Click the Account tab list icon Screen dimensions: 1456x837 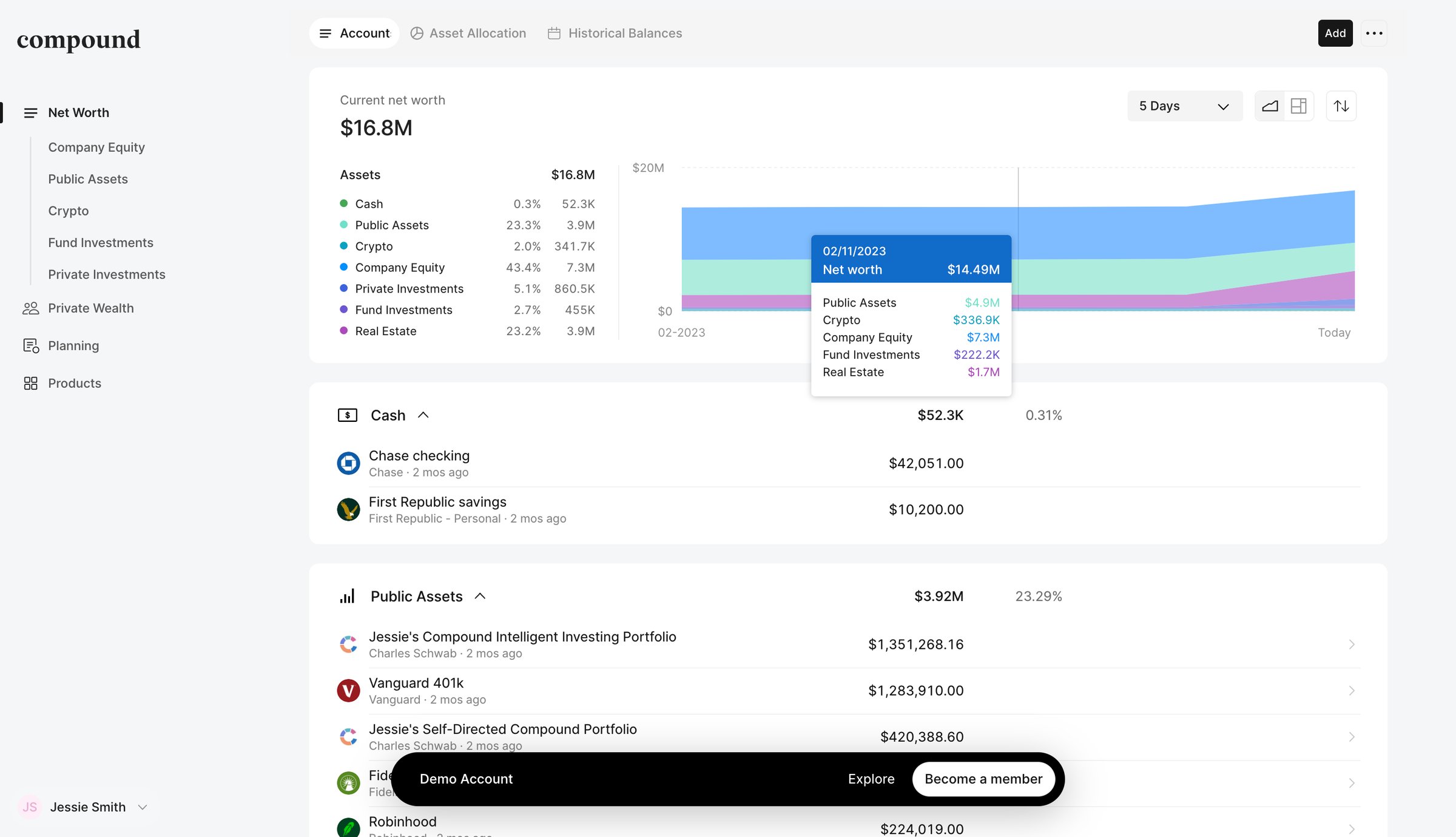(326, 33)
